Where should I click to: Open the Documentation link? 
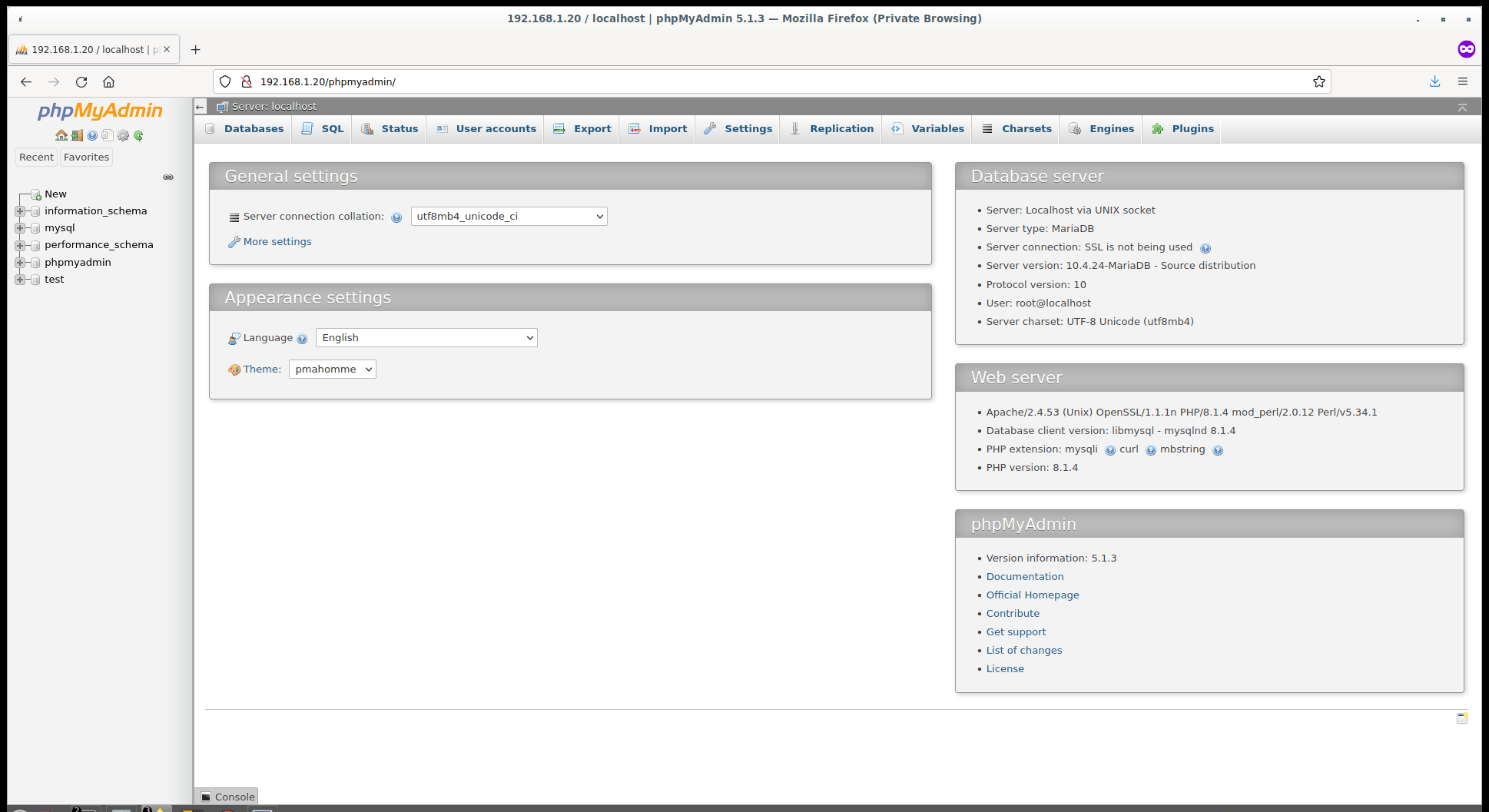pos(1025,577)
